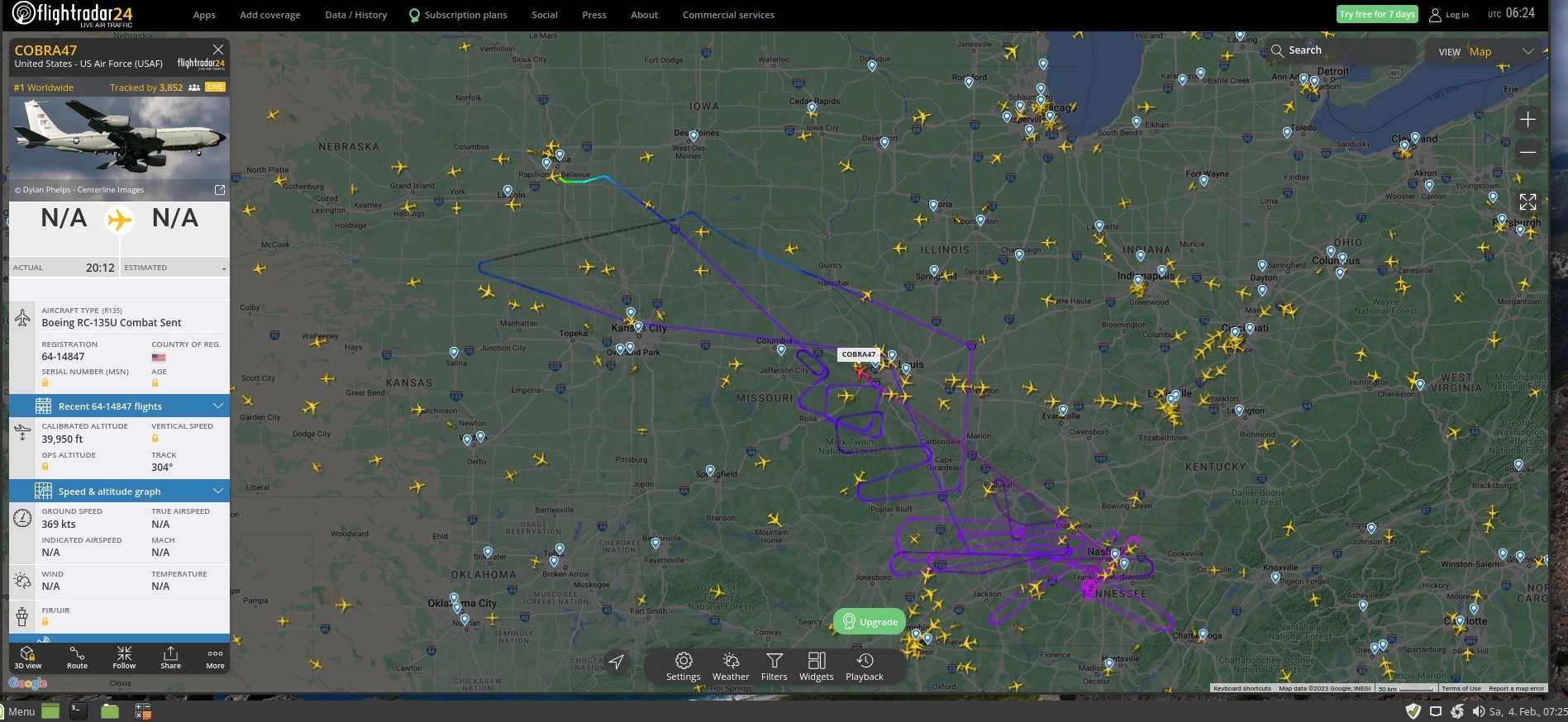Click Log in

click(x=1449, y=15)
